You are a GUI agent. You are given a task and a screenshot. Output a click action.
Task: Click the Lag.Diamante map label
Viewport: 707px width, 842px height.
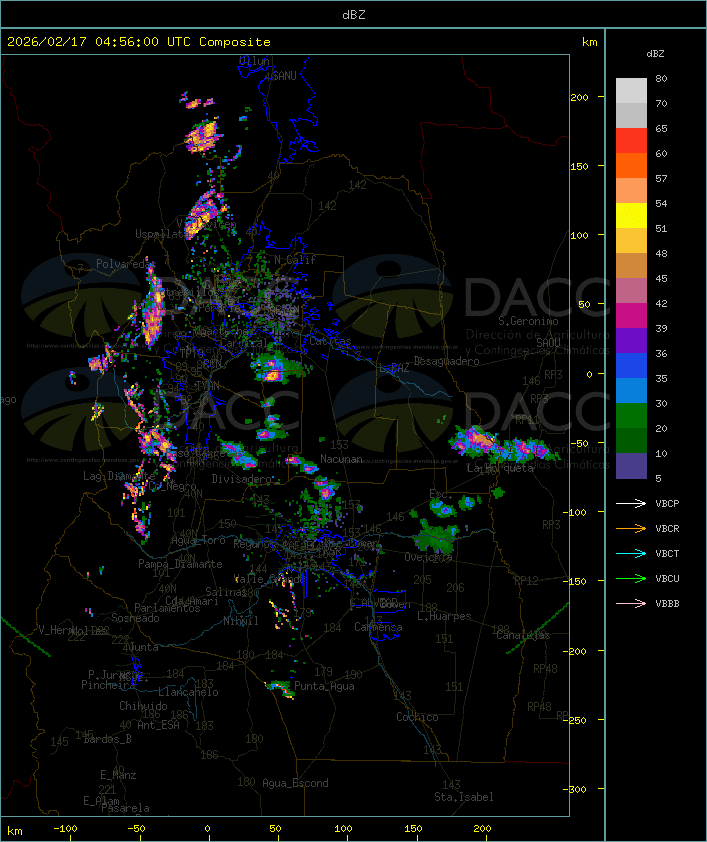point(119,476)
